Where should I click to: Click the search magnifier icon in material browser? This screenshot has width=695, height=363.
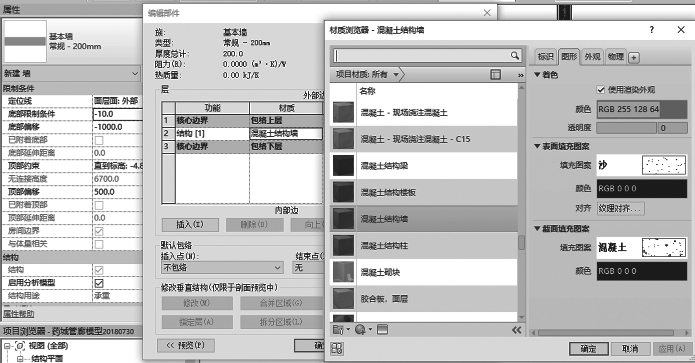(x=515, y=55)
